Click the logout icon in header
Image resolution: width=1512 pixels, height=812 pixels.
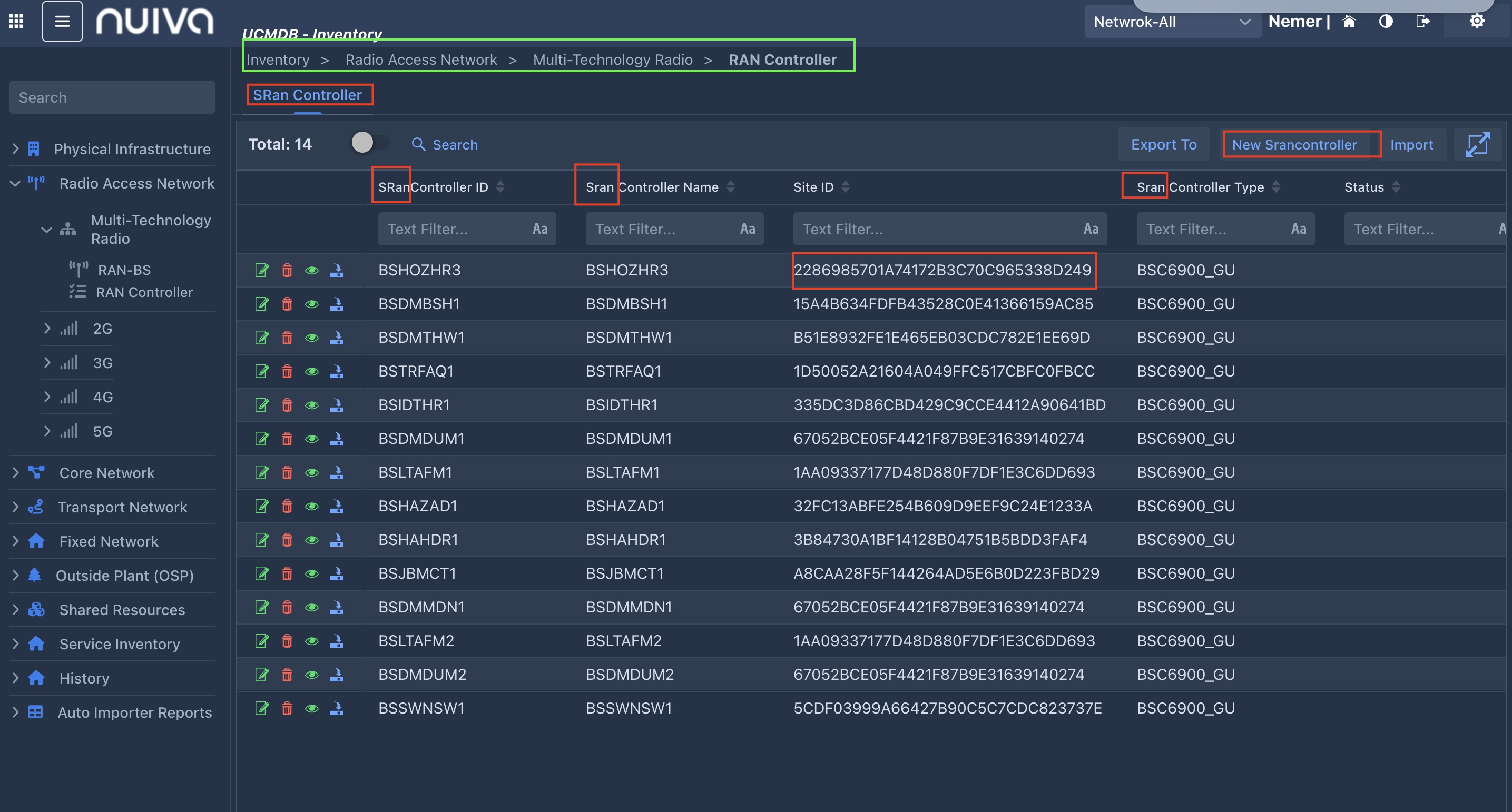(x=1423, y=22)
